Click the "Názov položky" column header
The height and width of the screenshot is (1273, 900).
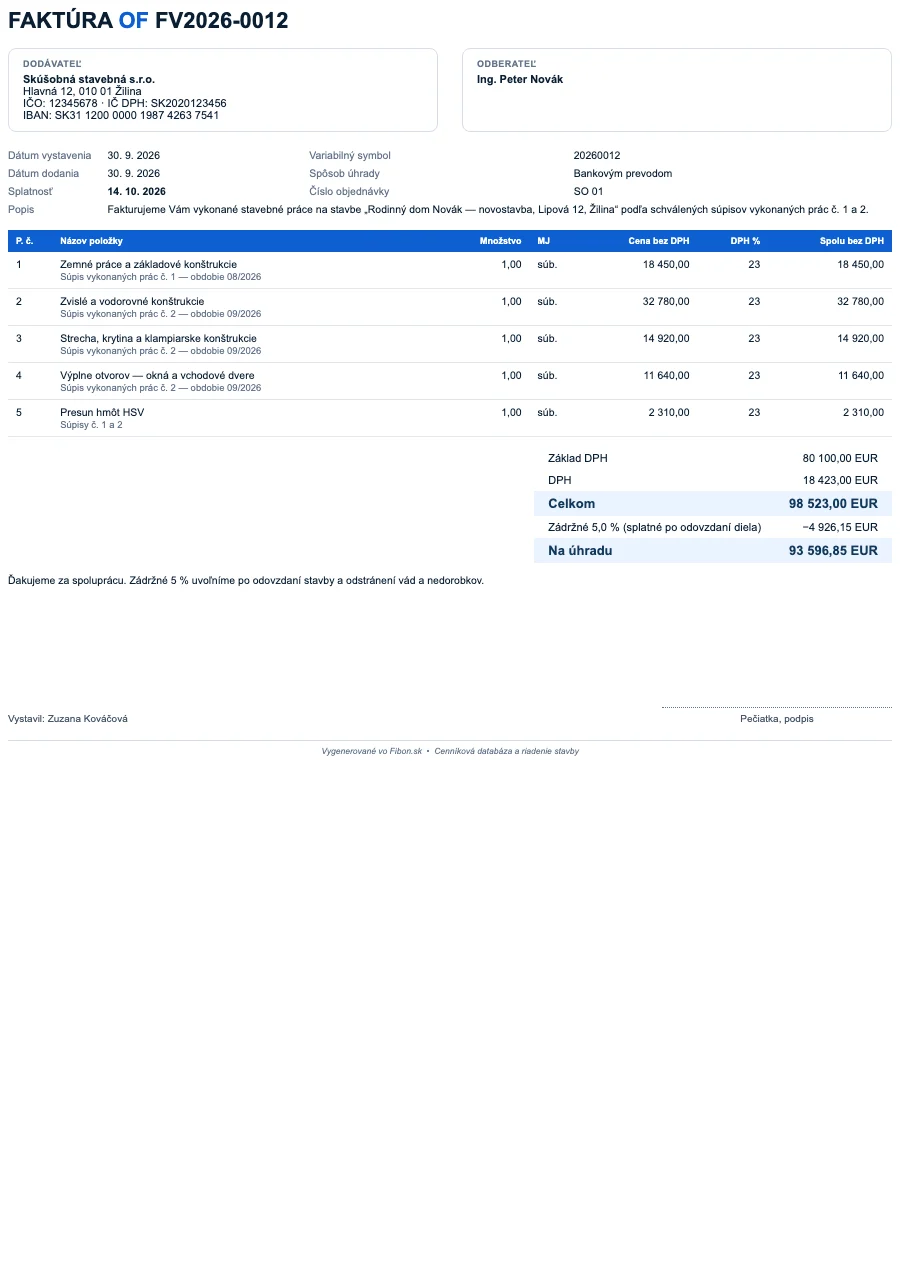[91, 241]
